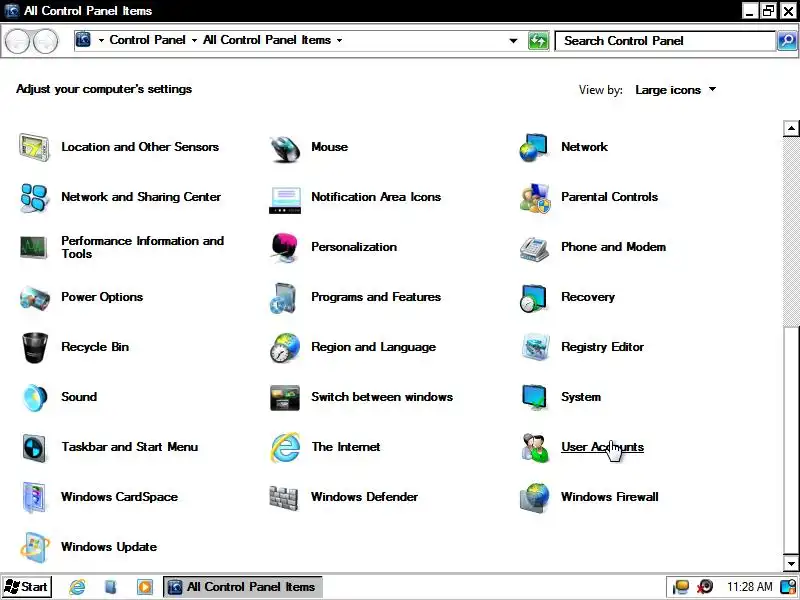Screen dimensions: 800x600
Task: Open the Region and Language icon
Action: tap(285, 347)
